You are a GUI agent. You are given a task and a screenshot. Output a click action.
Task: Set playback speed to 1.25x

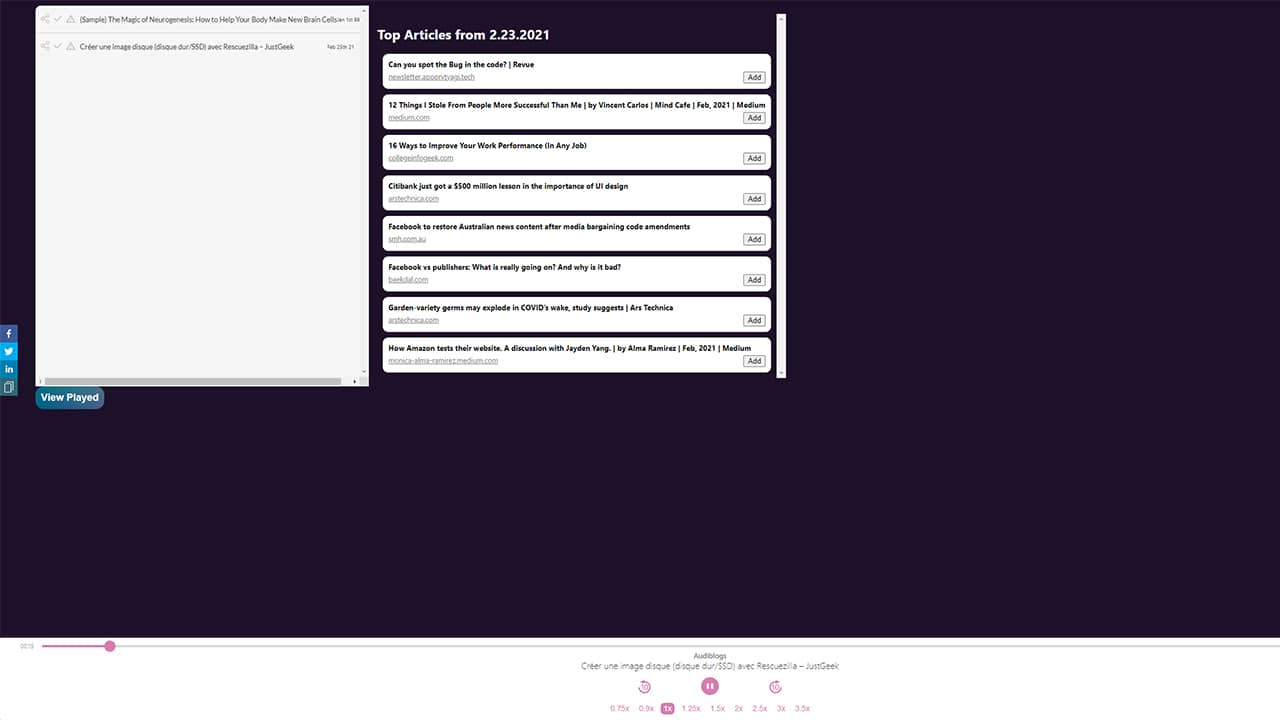[x=691, y=708]
